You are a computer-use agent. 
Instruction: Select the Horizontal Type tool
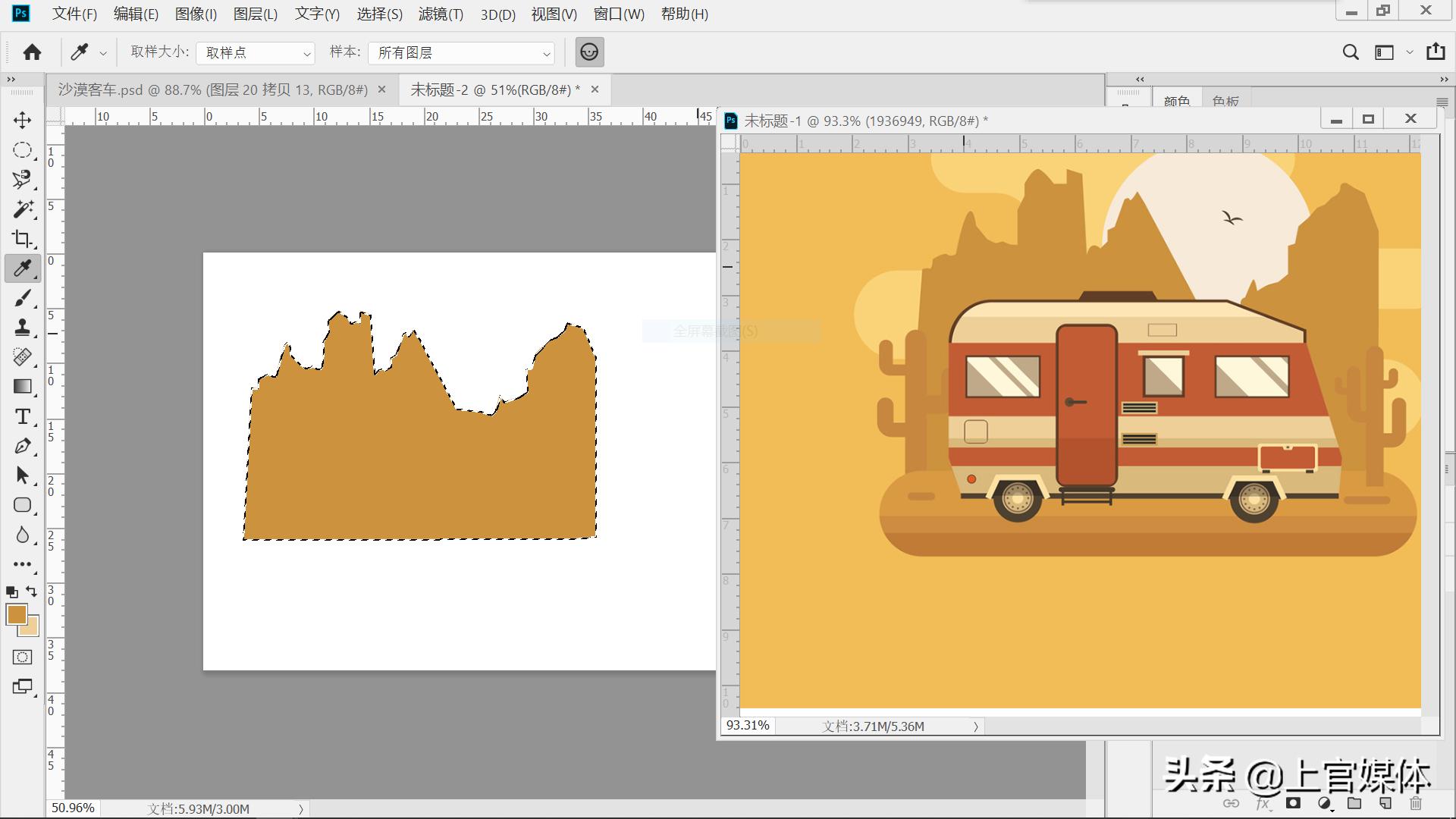22,417
